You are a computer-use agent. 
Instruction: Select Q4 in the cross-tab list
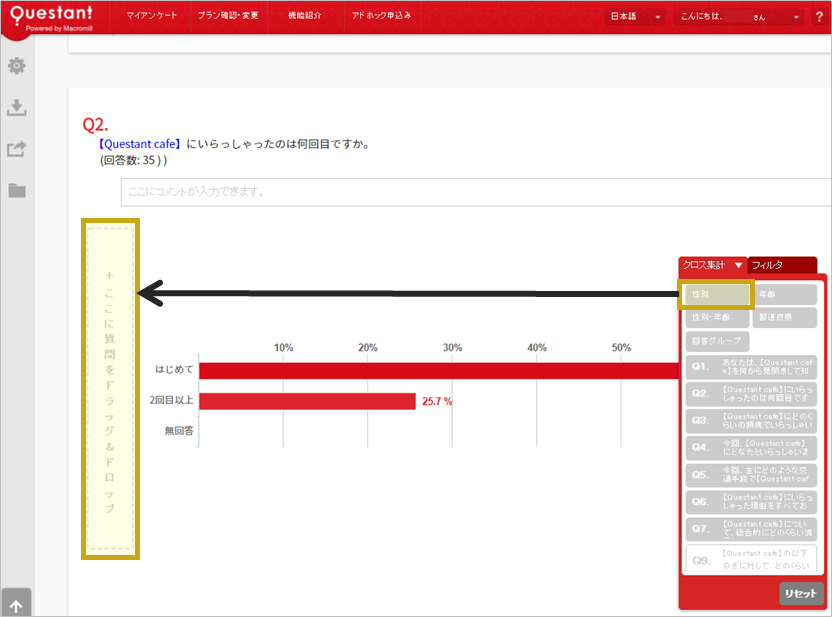point(751,448)
